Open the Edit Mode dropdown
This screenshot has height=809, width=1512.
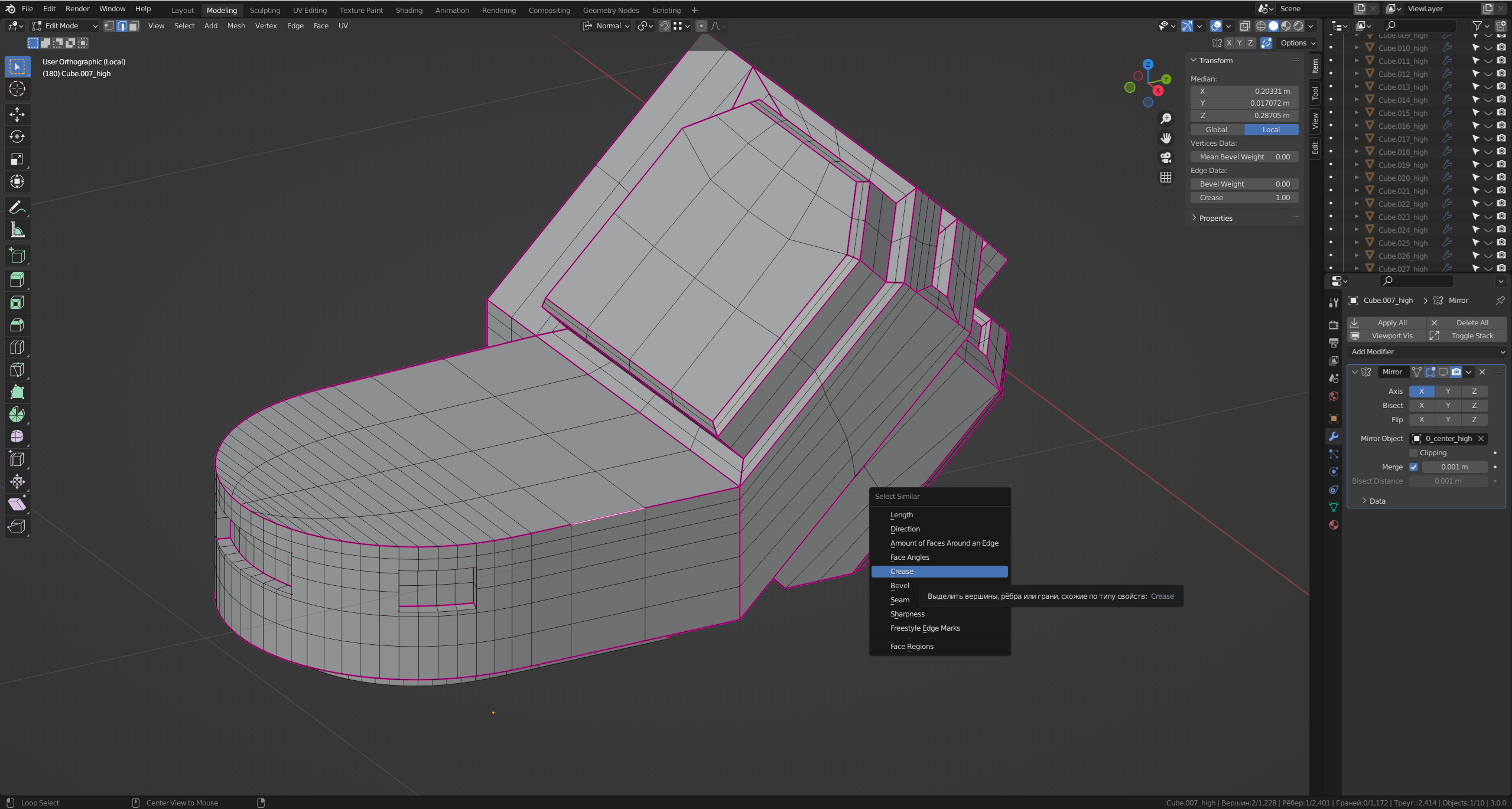65,26
